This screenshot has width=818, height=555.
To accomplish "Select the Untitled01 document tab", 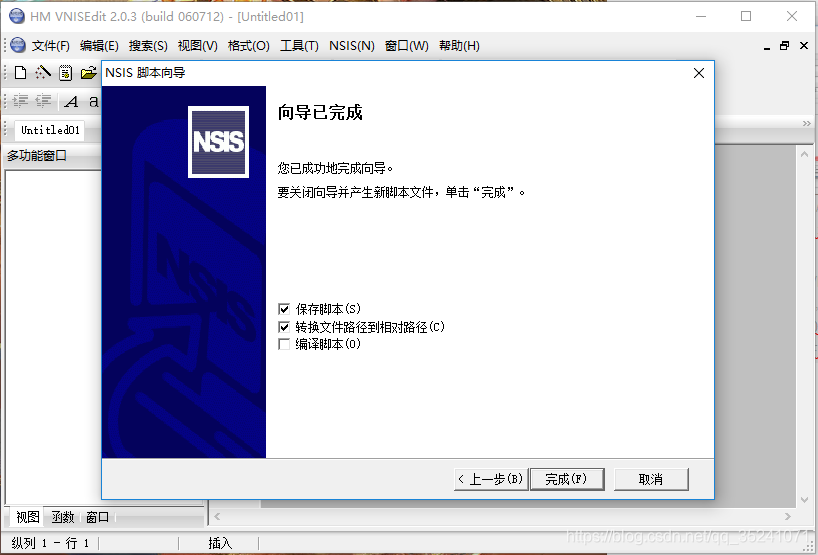I will point(50,130).
